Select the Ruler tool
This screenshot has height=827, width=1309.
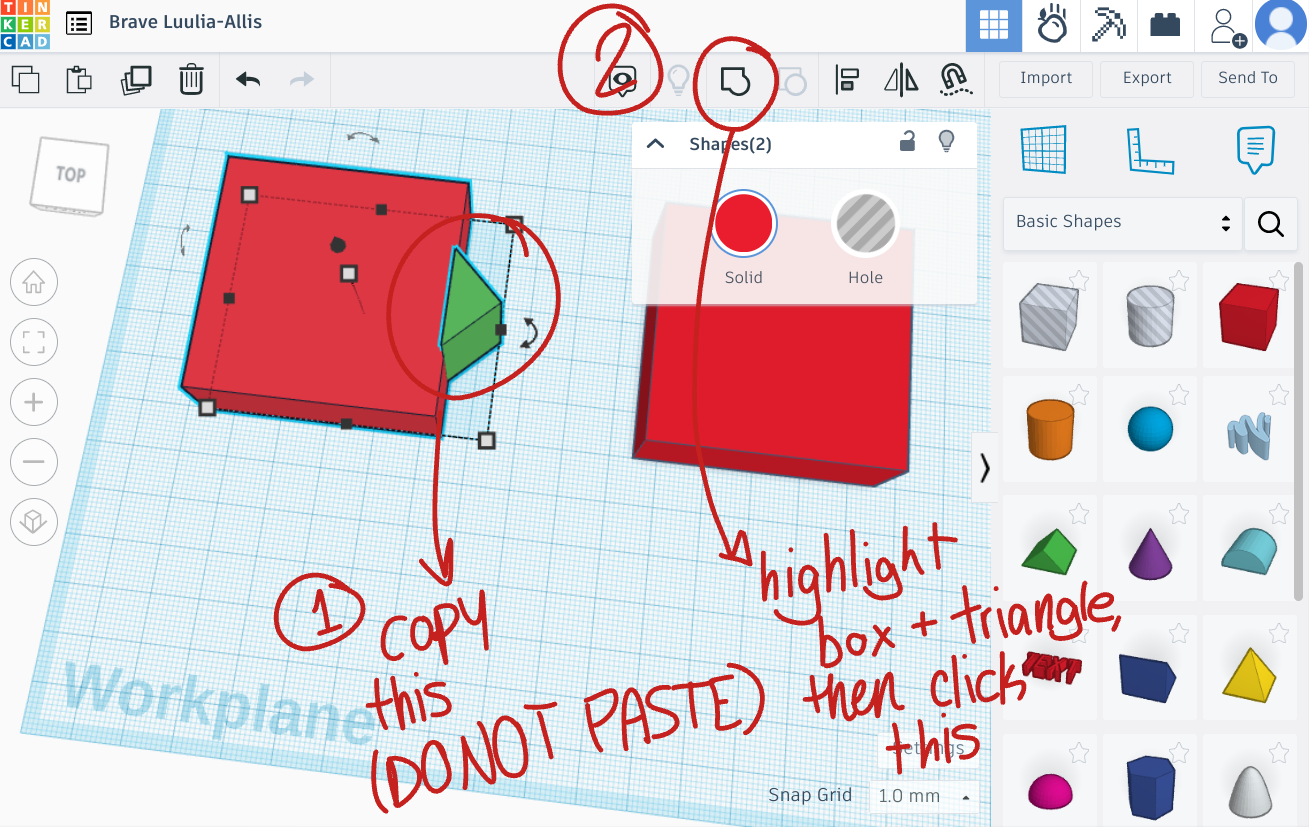1150,150
